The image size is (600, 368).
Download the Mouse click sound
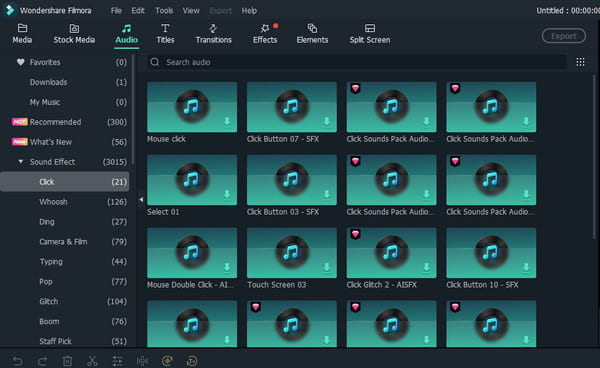(227, 121)
